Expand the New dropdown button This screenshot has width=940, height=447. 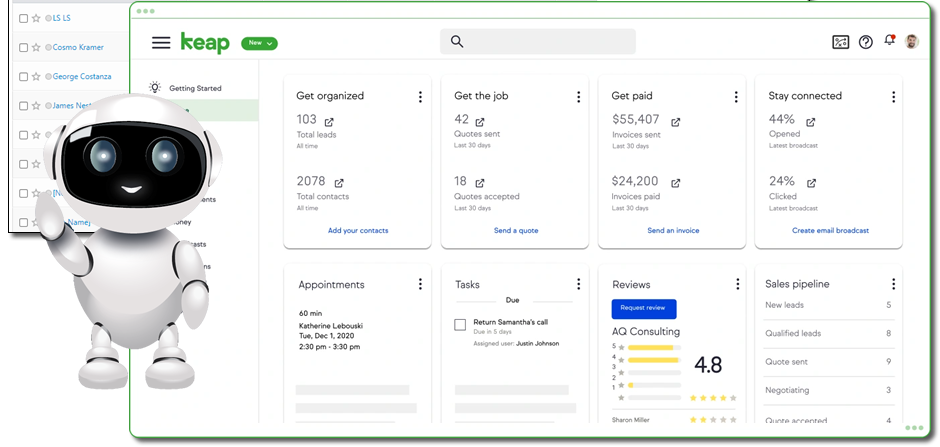point(259,43)
